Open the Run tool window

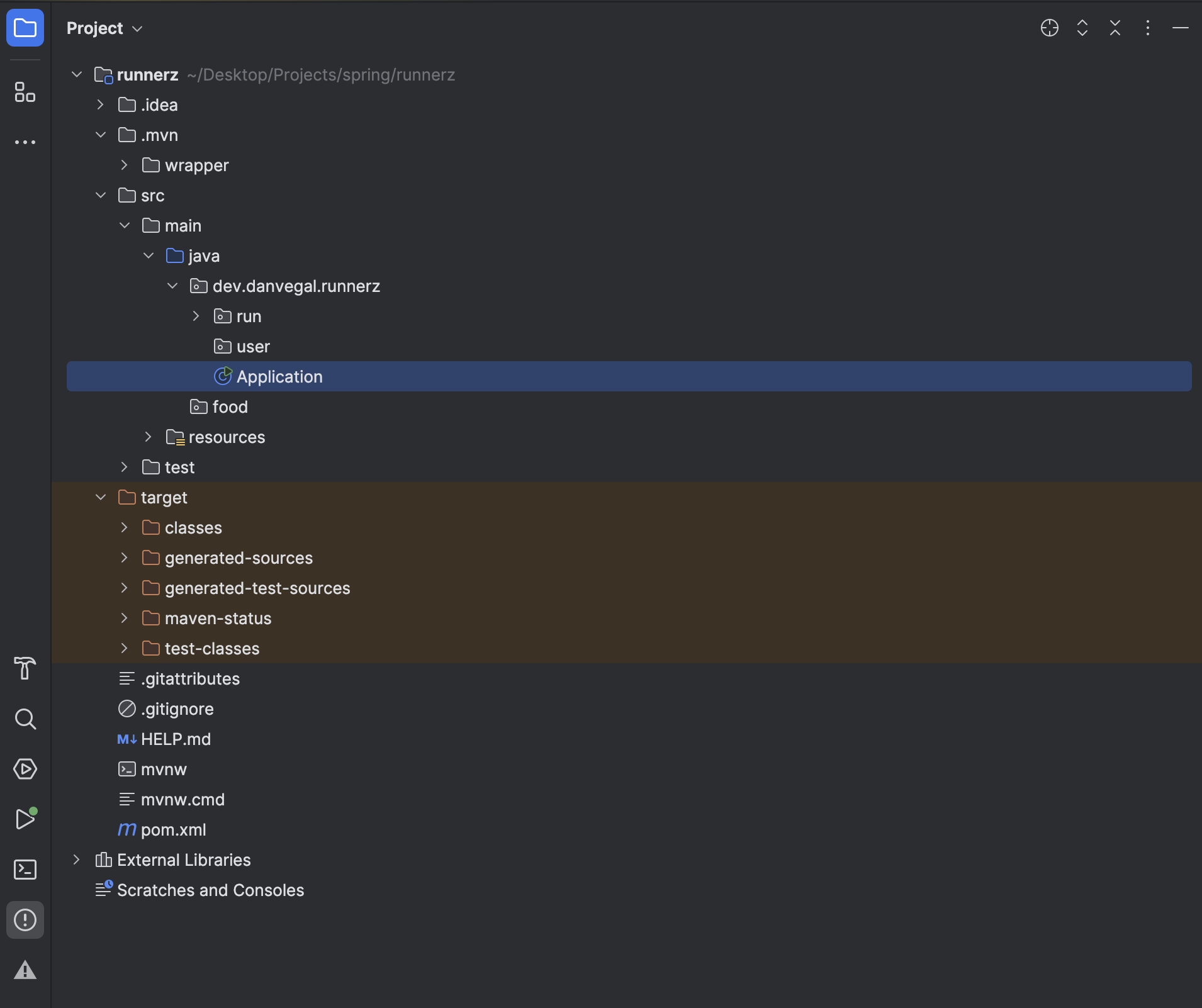[25, 819]
